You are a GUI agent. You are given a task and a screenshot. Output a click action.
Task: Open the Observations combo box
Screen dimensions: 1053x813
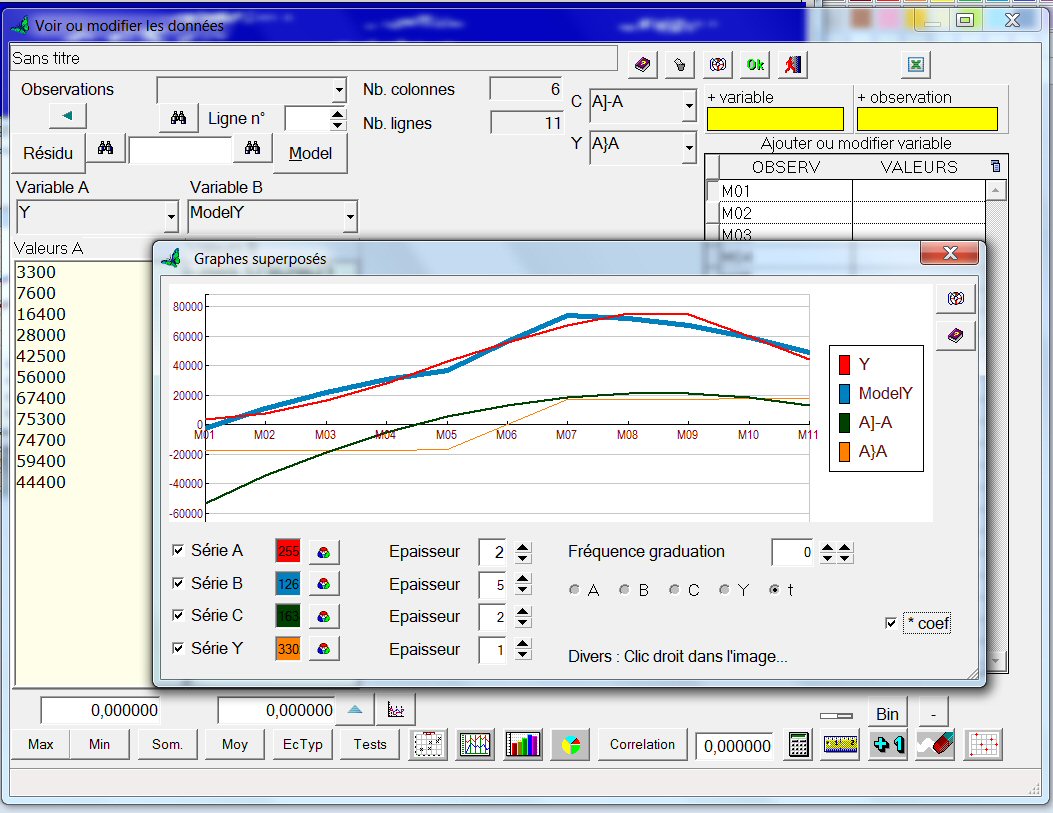click(337, 90)
